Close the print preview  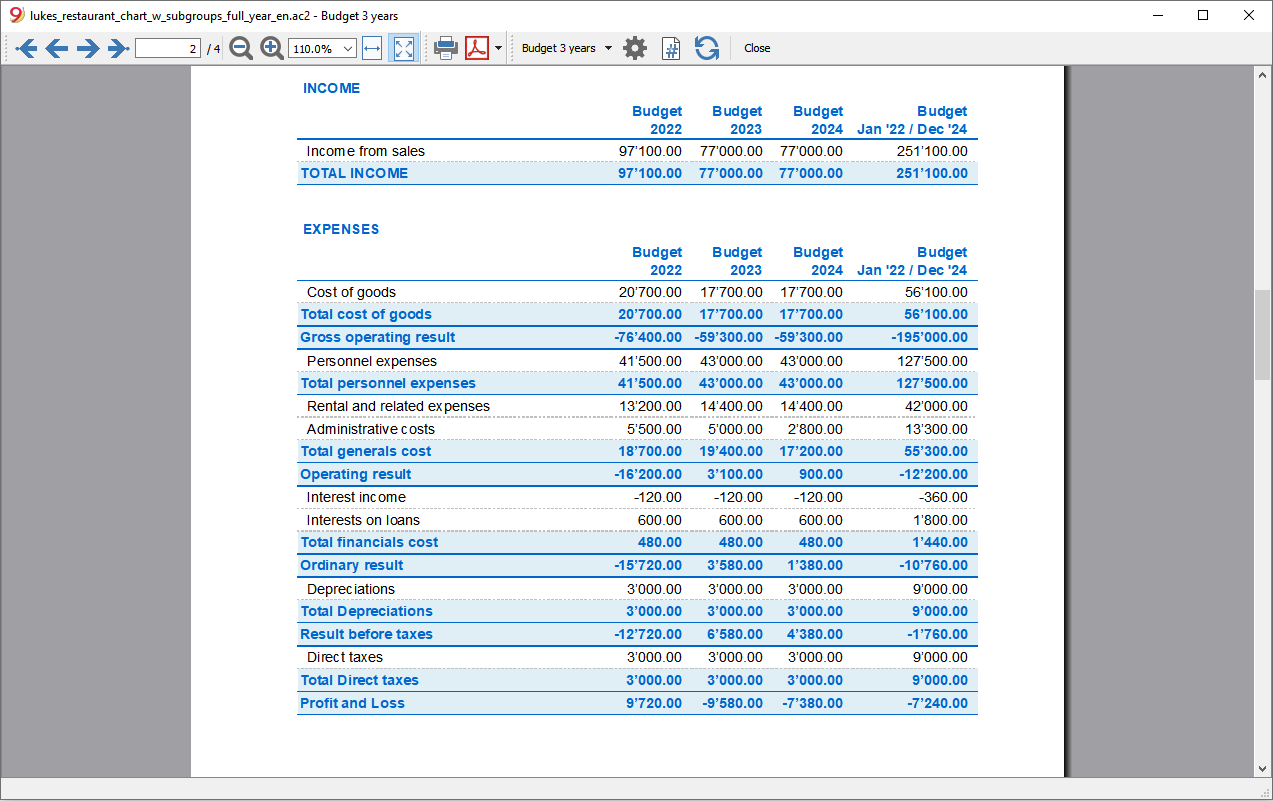pyautogui.click(x=757, y=48)
